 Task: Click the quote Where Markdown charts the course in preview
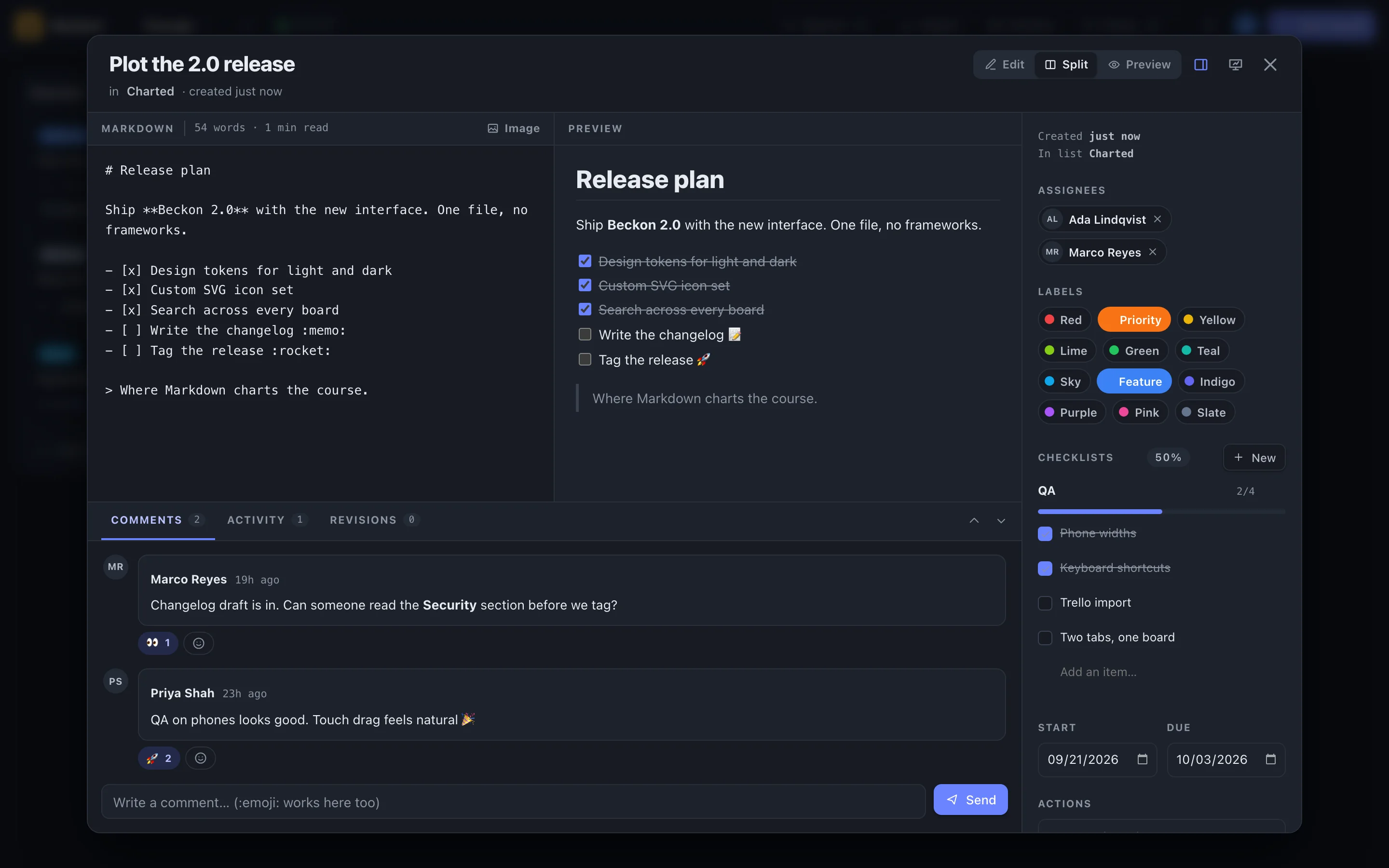click(704, 398)
